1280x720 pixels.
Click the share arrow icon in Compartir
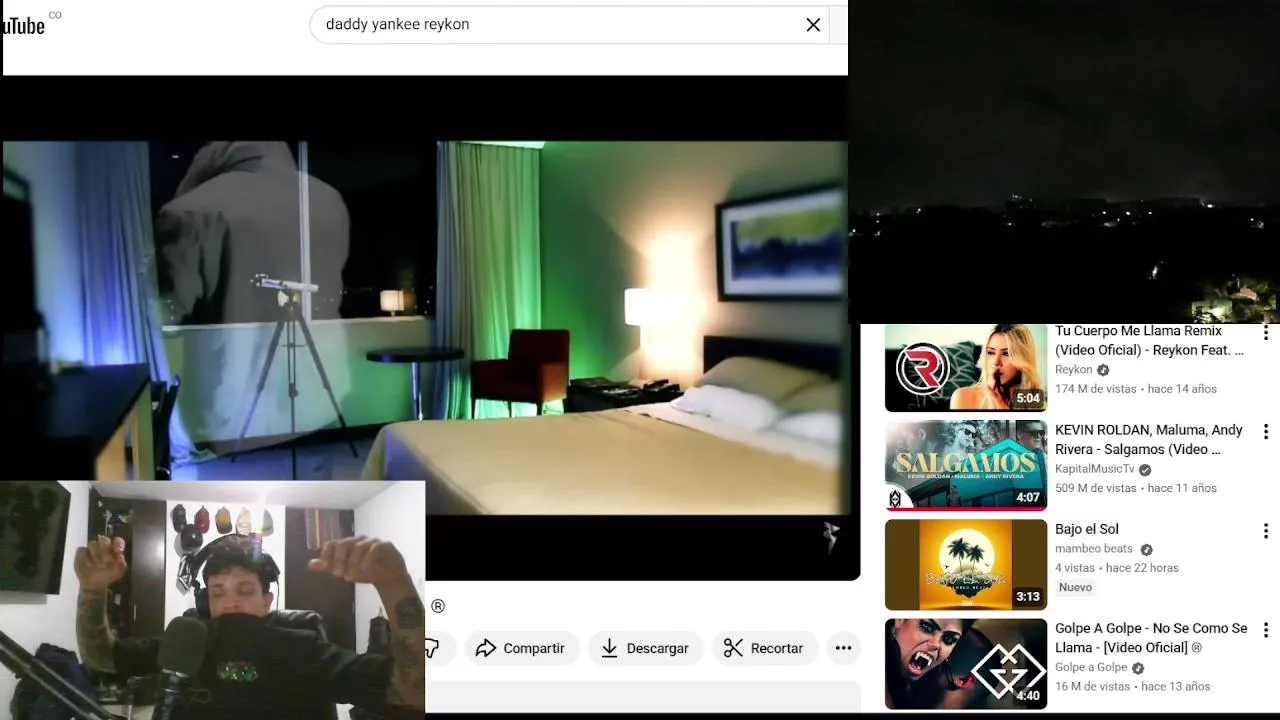pos(486,648)
